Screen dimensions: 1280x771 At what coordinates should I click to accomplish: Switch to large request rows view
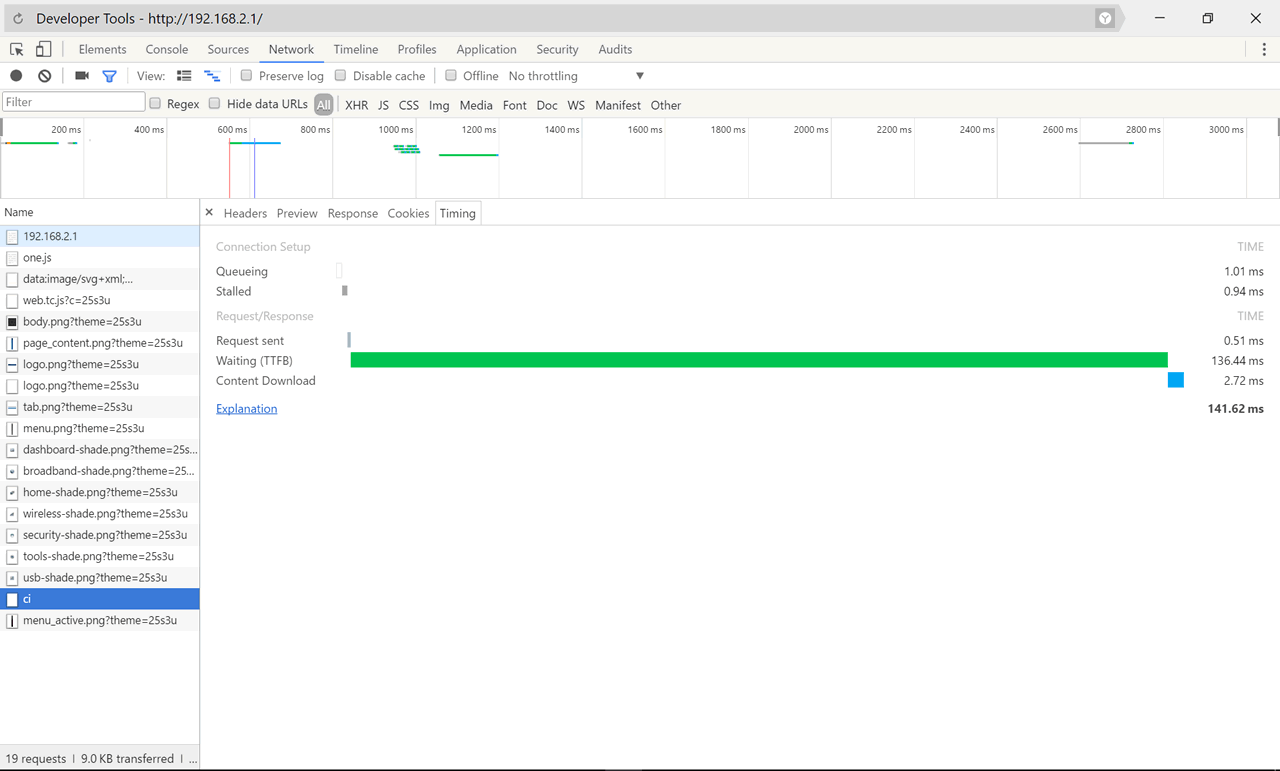(x=184, y=76)
